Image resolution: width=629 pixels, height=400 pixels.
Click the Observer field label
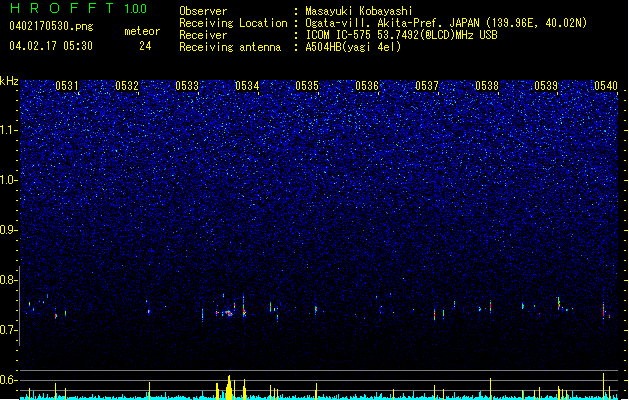(x=203, y=11)
